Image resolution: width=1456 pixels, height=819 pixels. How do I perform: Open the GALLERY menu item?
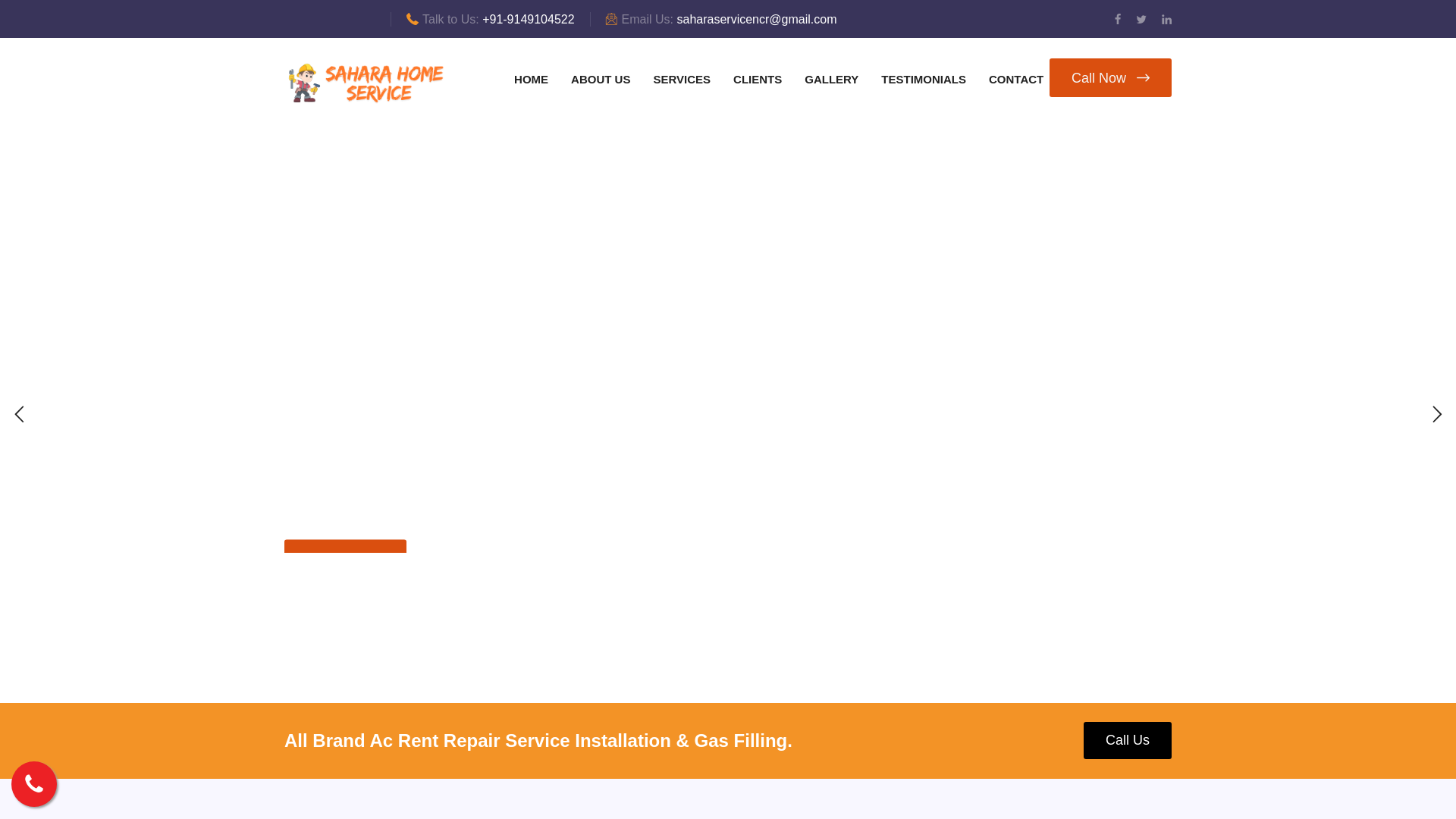coord(831,80)
